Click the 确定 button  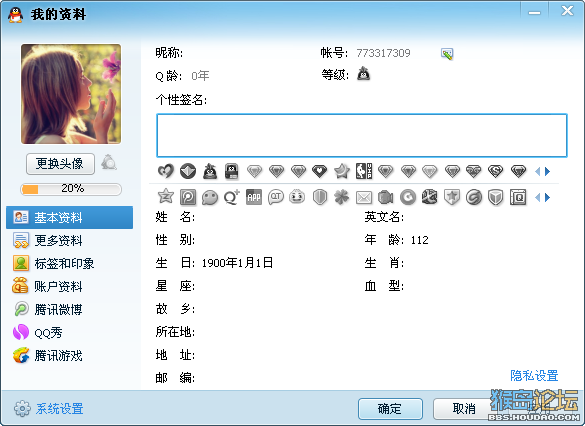tap(390, 409)
